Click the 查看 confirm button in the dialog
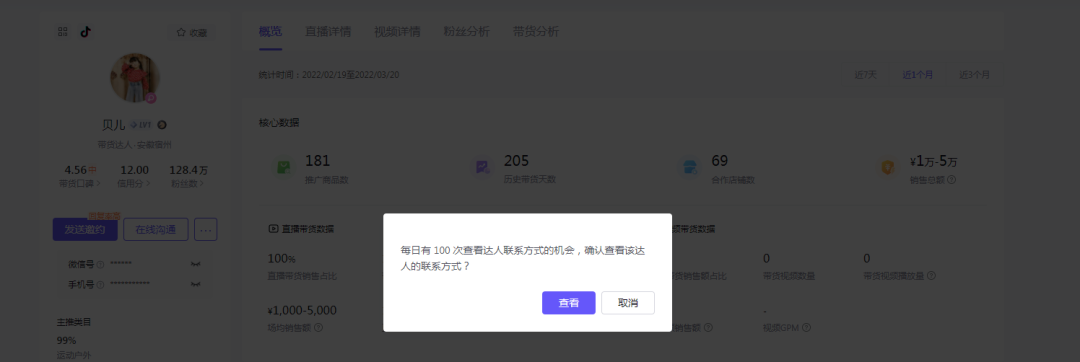 [x=568, y=303]
